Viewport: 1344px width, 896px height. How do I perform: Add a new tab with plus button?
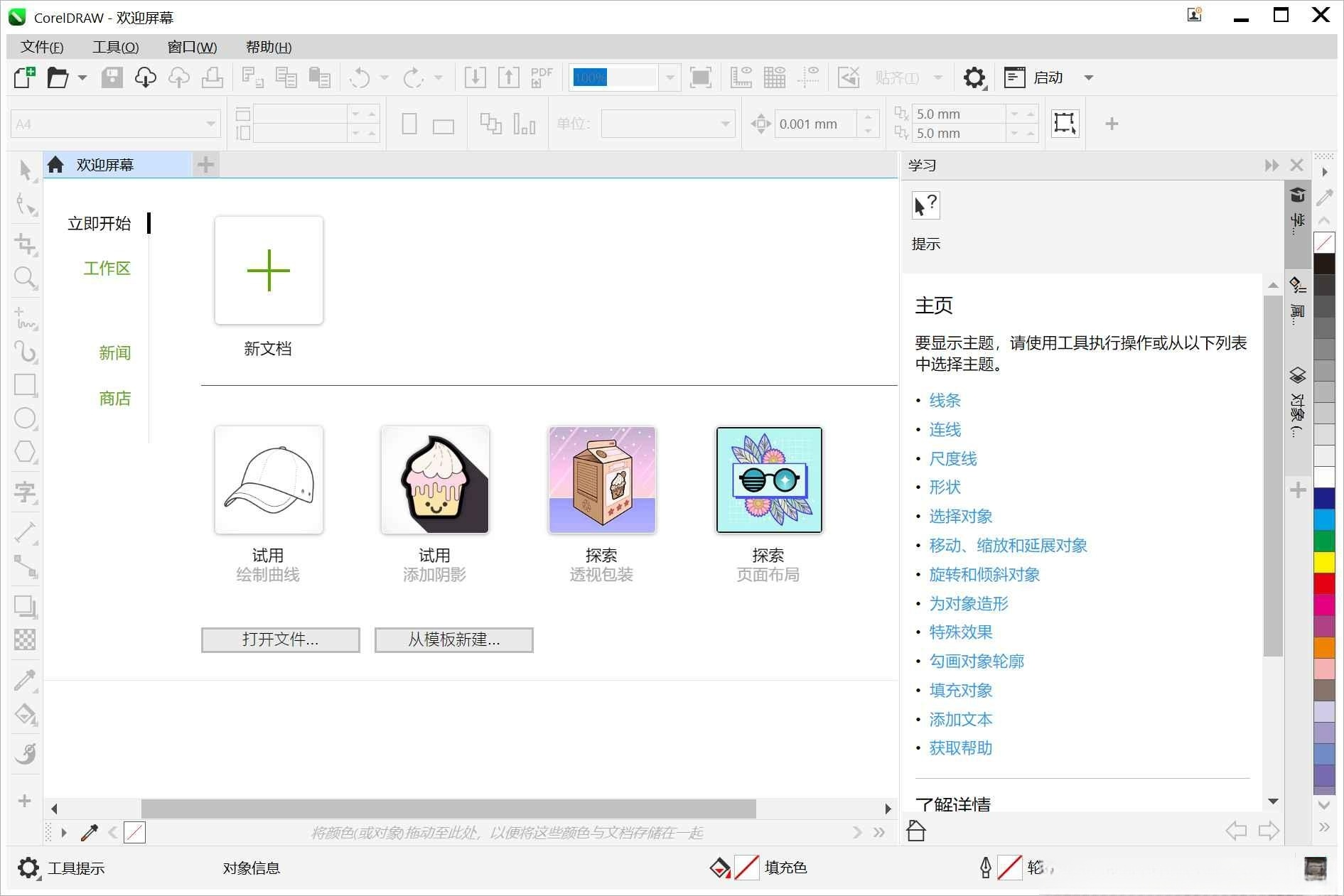point(205,166)
